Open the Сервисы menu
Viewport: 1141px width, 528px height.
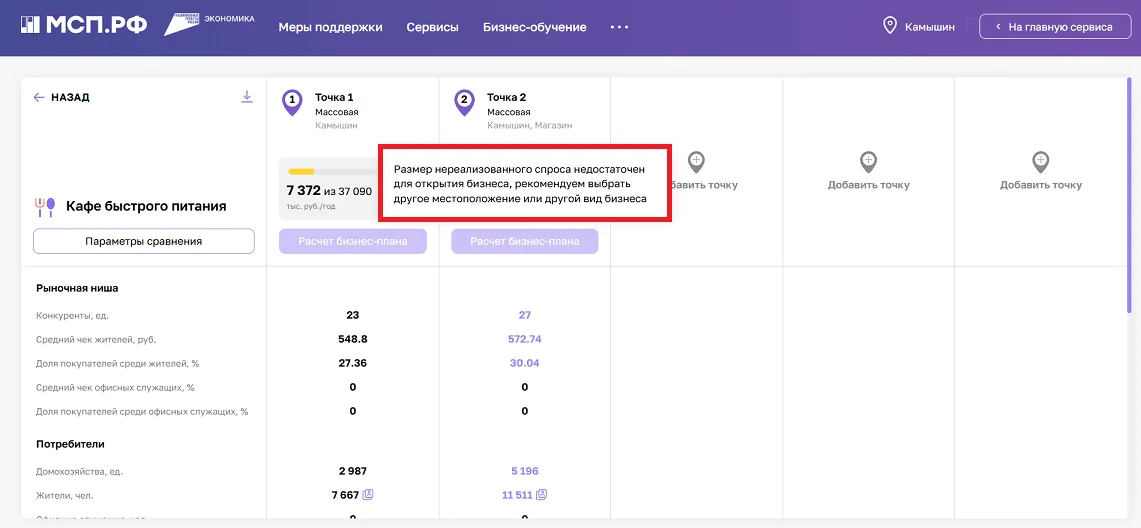click(432, 27)
